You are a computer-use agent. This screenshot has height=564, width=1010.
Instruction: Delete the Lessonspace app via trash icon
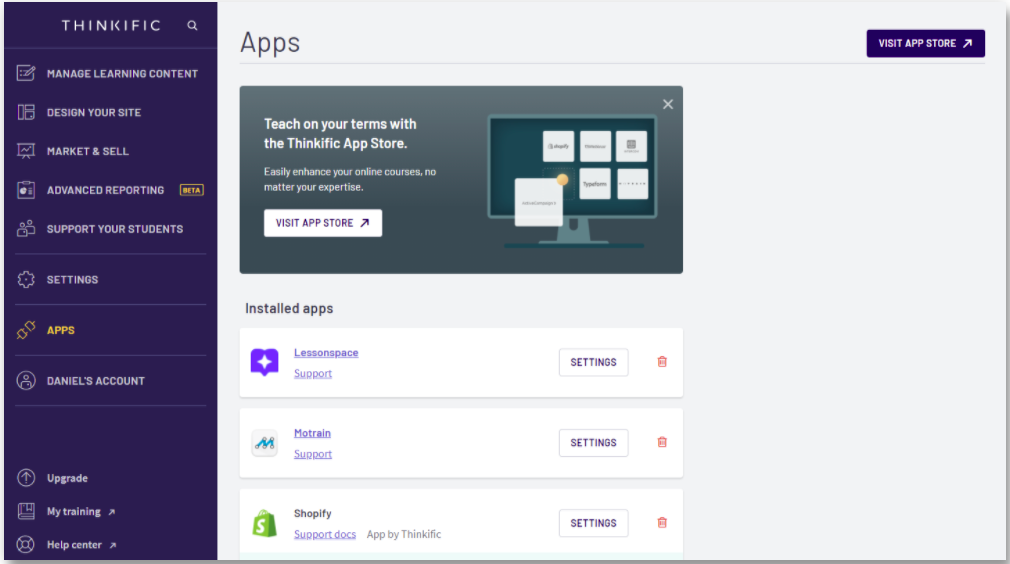662,362
